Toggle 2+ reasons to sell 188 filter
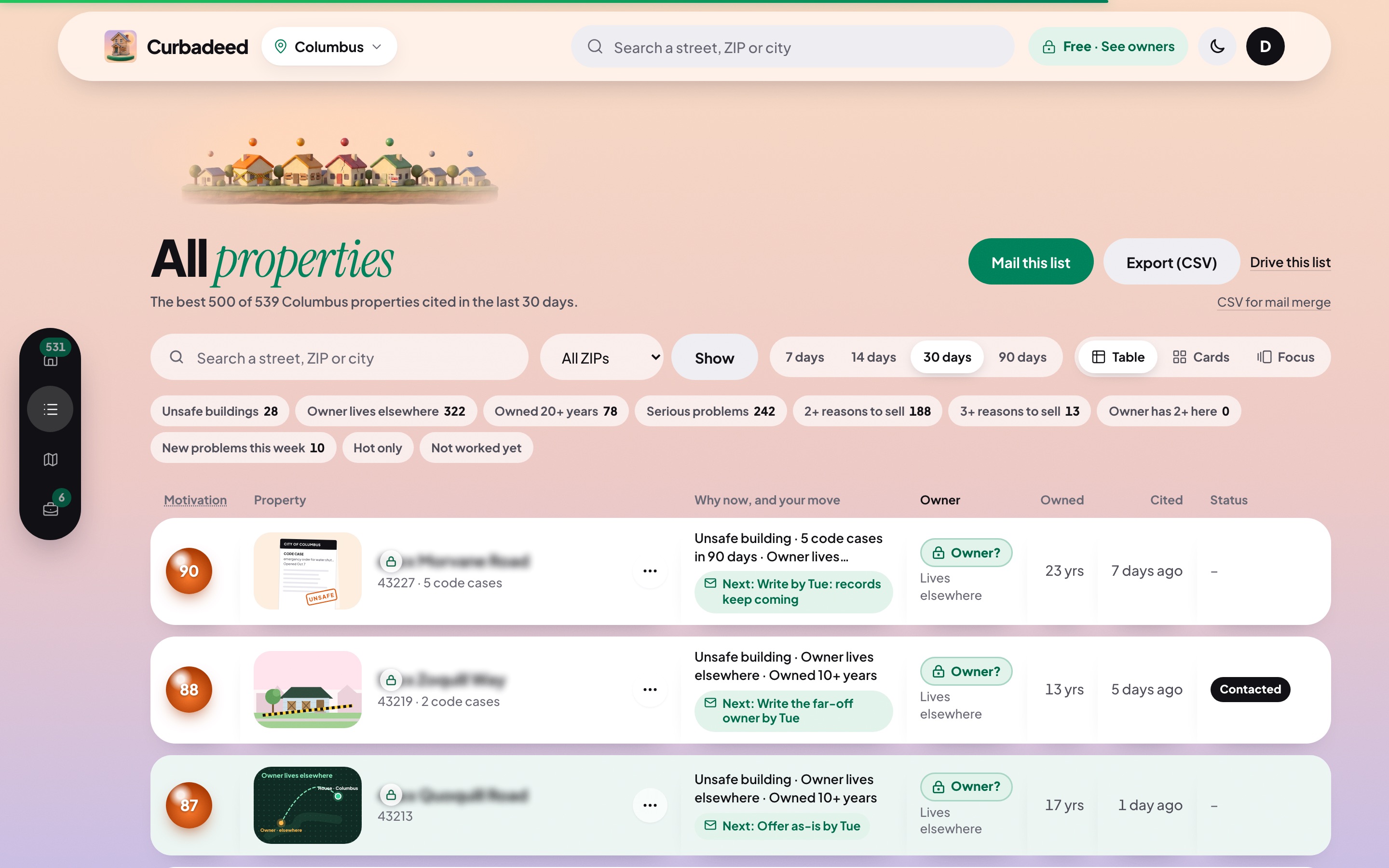The height and width of the screenshot is (868, 1389). point(867,411)
